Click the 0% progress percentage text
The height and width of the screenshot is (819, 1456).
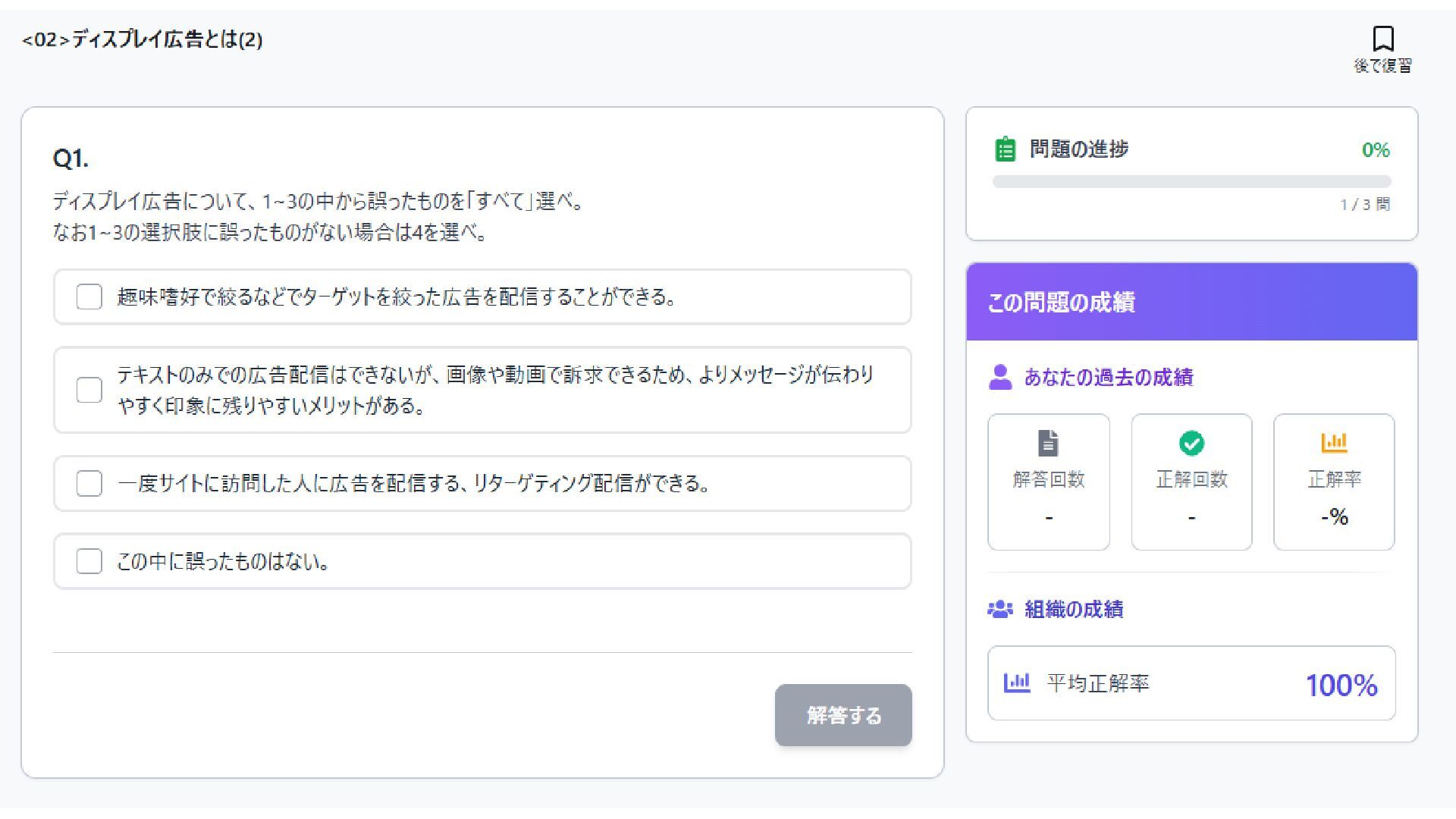pos(1375,150)
